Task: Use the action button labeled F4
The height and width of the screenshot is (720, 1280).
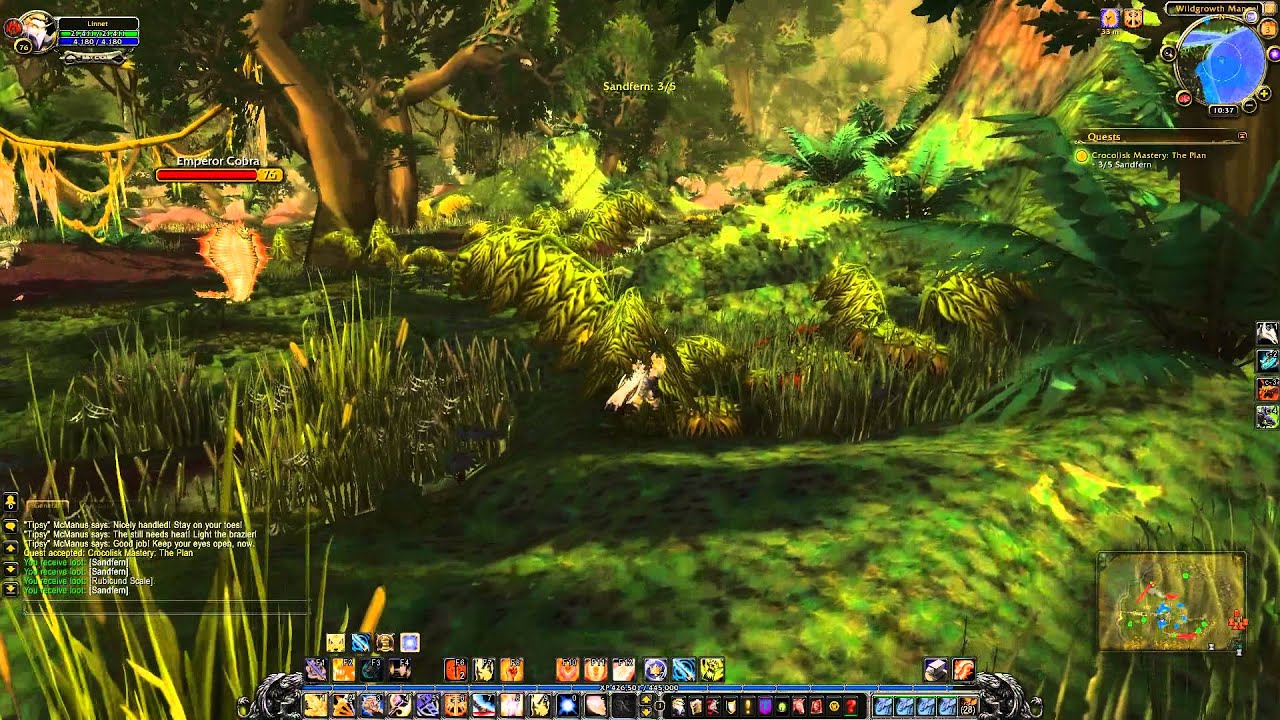Action: tap(399, 670)
